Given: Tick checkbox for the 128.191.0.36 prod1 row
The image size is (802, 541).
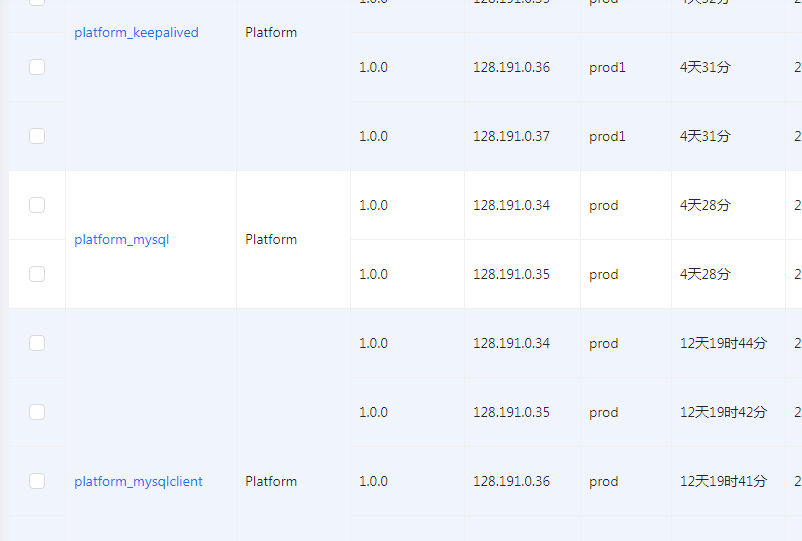Looking at the screenshot, I should pyautogui.click(x=37, y=67).
